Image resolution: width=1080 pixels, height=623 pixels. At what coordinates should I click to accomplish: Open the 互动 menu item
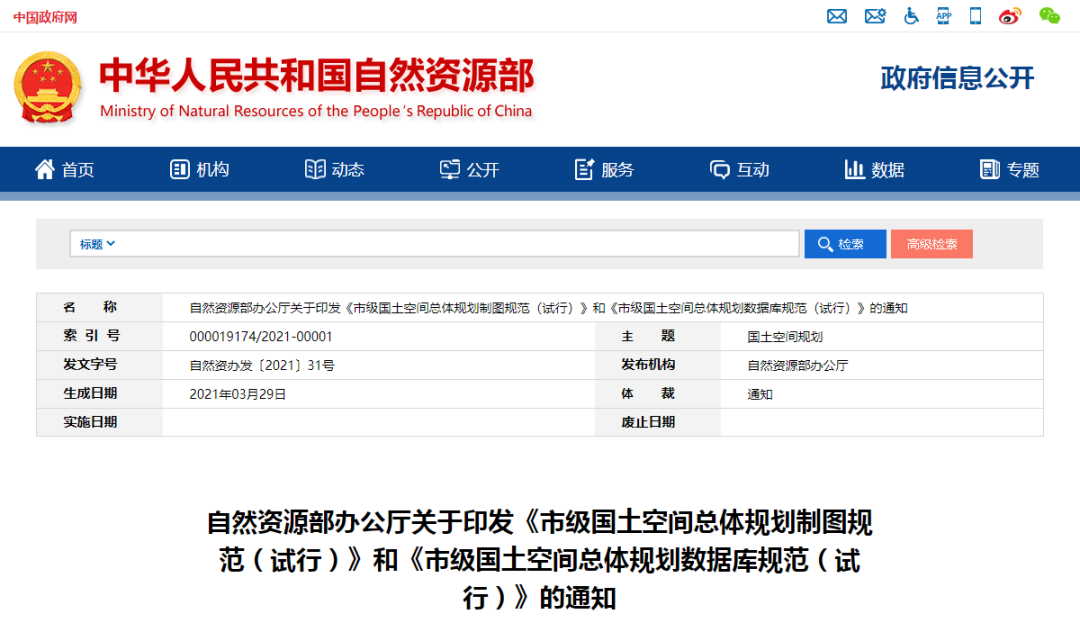[x=753, y=170]
